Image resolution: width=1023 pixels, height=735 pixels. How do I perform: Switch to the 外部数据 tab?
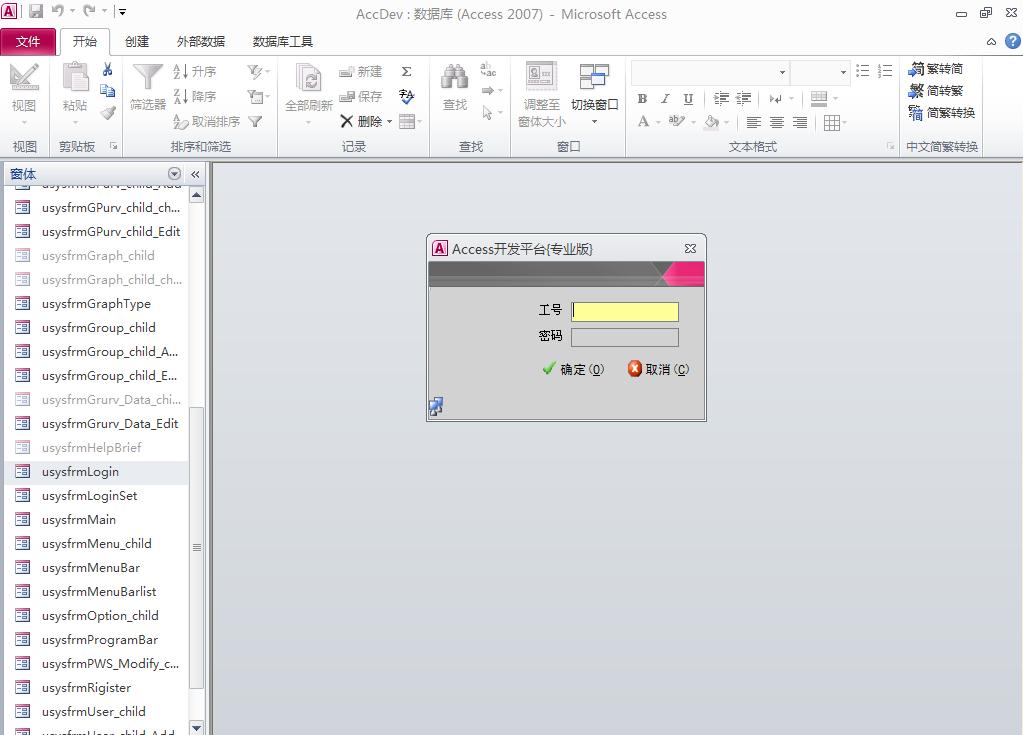pos(201,42)
